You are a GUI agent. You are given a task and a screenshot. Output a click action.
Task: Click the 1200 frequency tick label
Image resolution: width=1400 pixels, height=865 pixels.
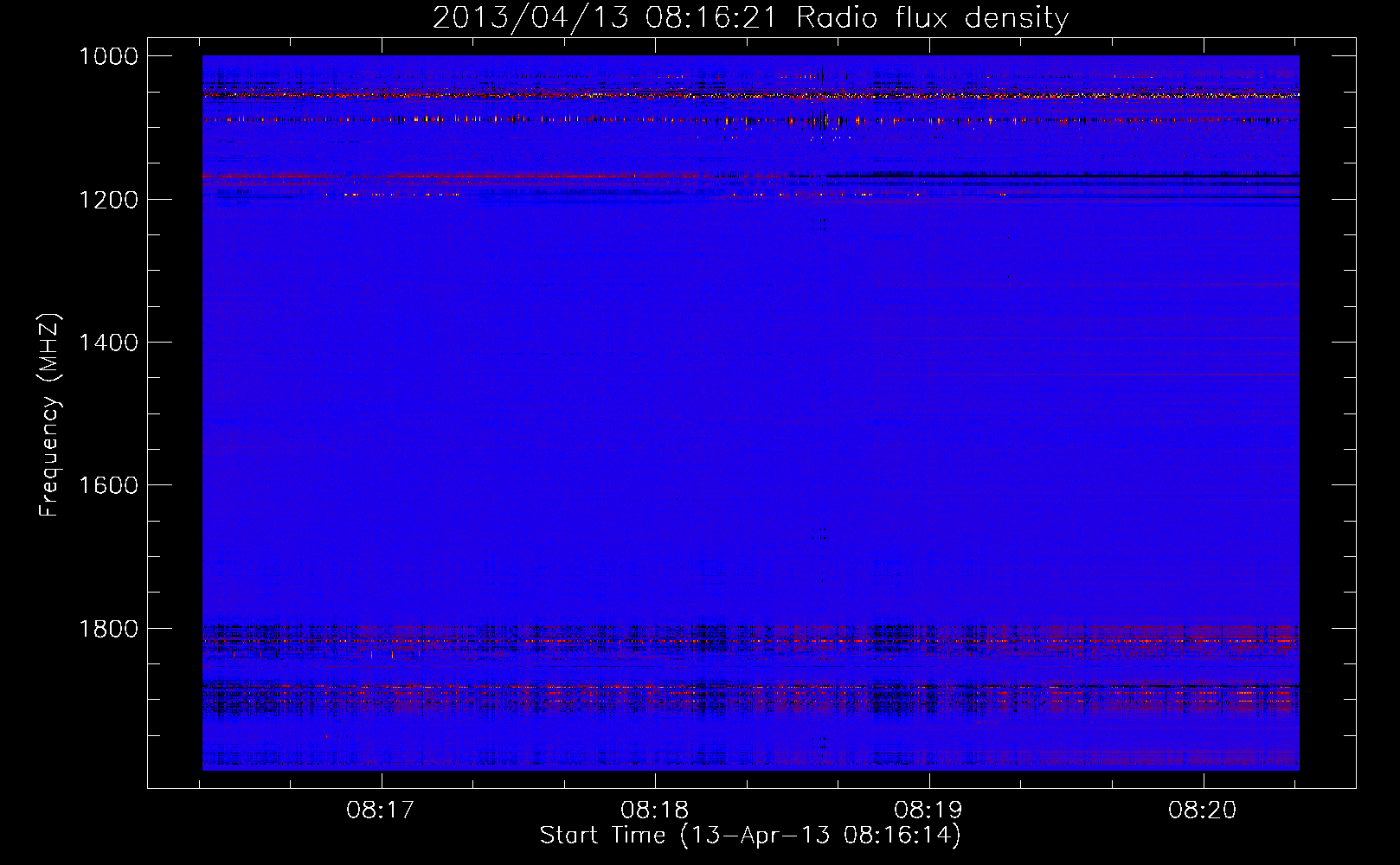click(x=108, y=200)
